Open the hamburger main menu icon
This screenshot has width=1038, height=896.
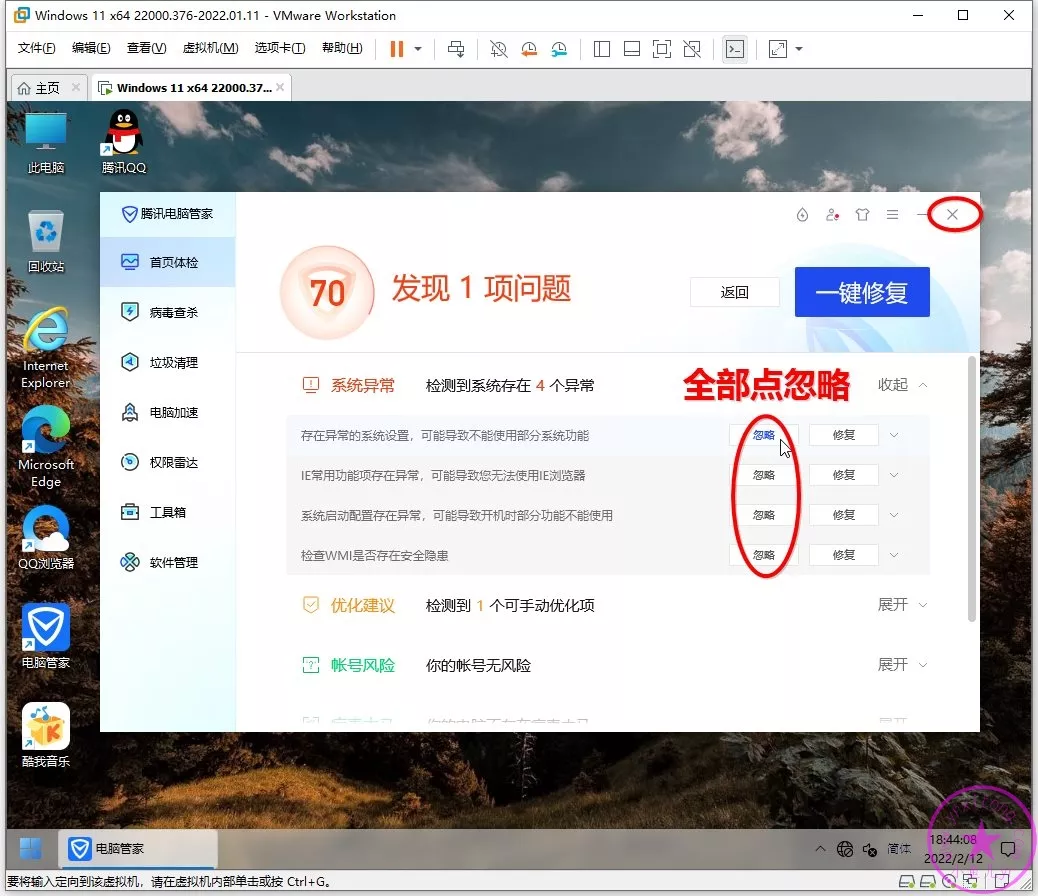click(892, 215)
